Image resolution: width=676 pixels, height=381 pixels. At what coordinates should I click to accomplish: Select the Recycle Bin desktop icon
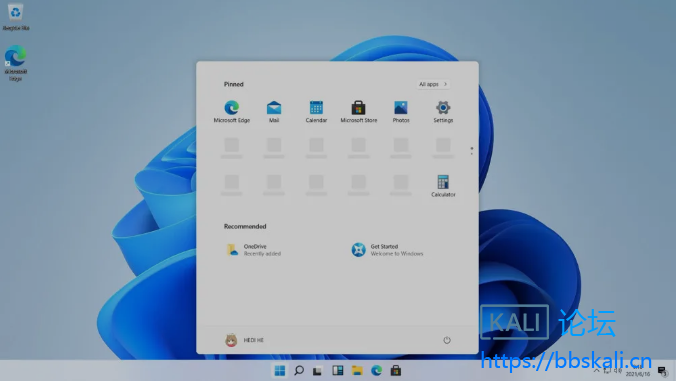click(x=16, y=16)
